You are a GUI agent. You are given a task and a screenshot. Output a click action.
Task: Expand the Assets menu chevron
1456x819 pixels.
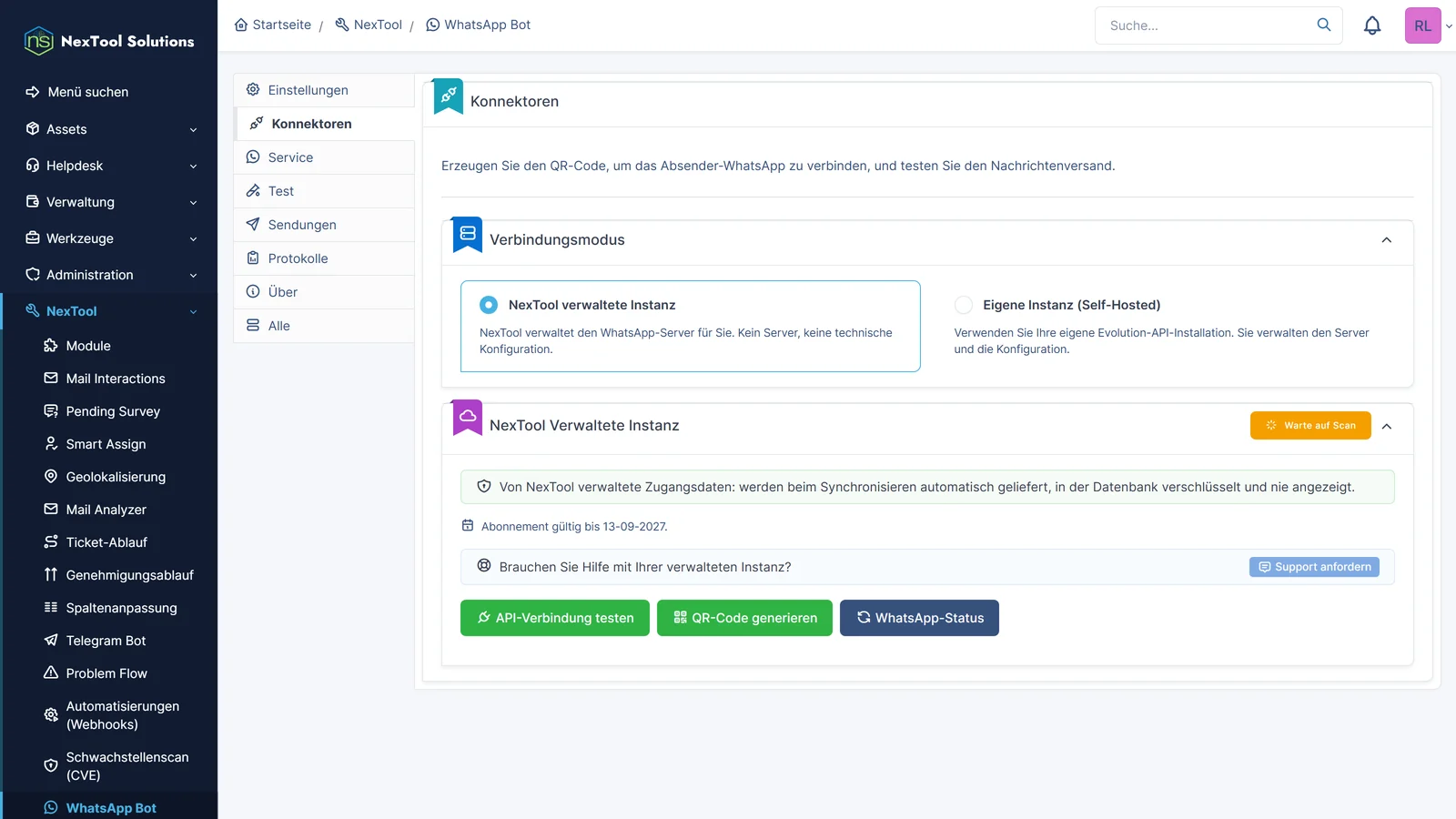[193, 130]
